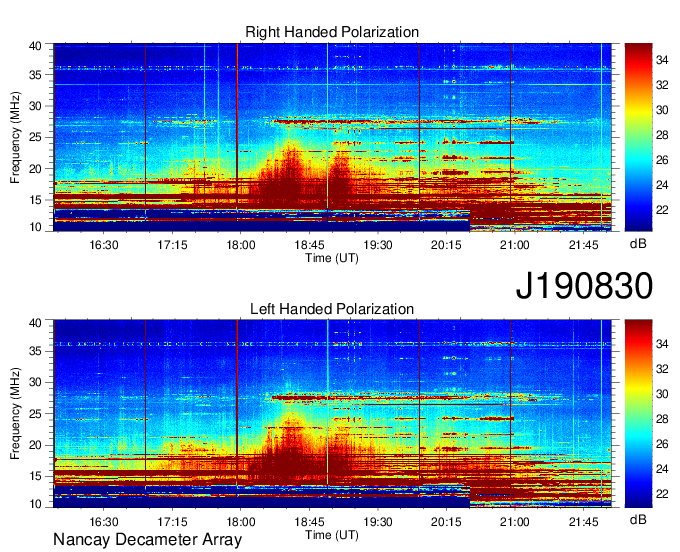Click 20:15 tick on Left Handed time axis
This screenshot has width=680, height=552.
click(x=446, y=522)
